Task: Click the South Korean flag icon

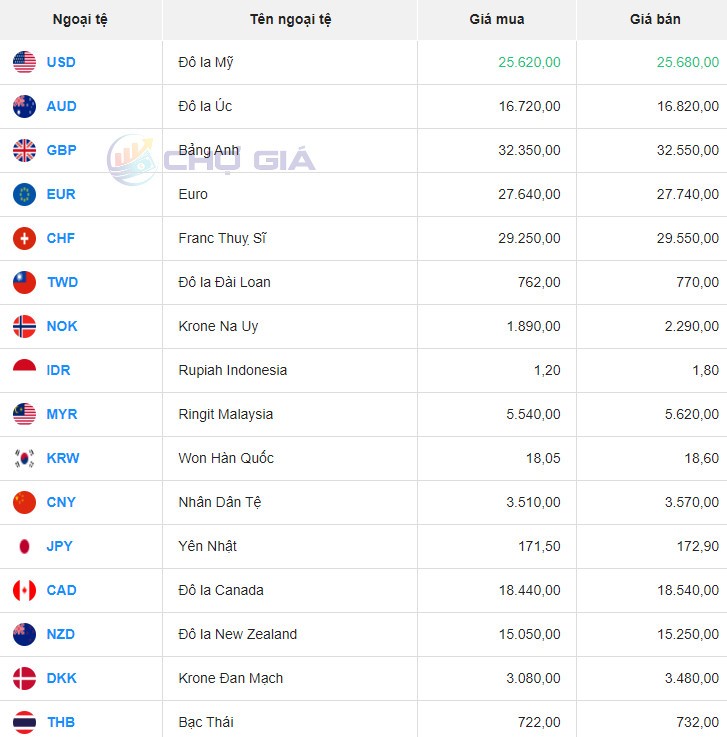Action: tap(25, 458)
